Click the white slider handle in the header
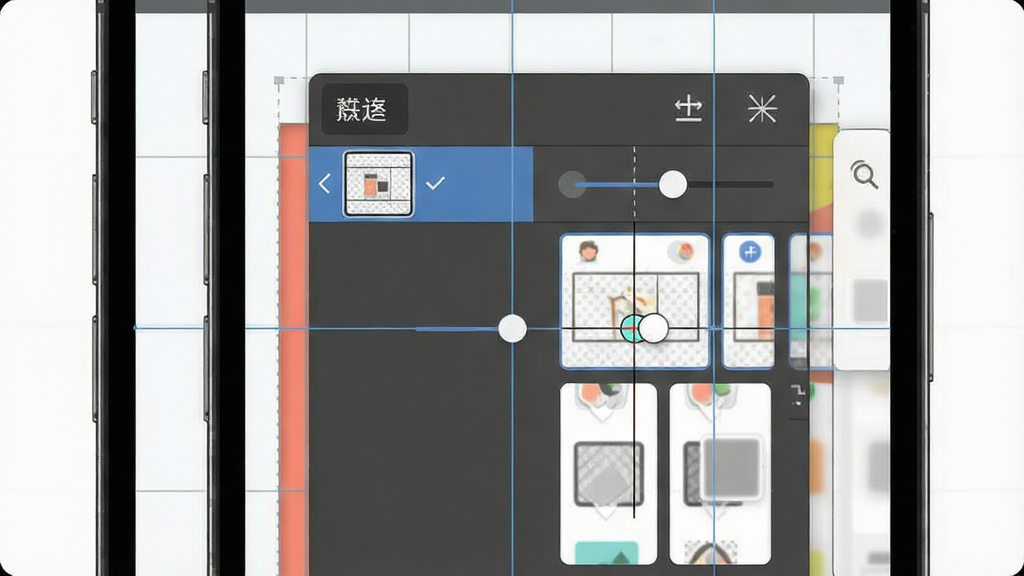Screen dimensions: 1024x576 point(673,184)
